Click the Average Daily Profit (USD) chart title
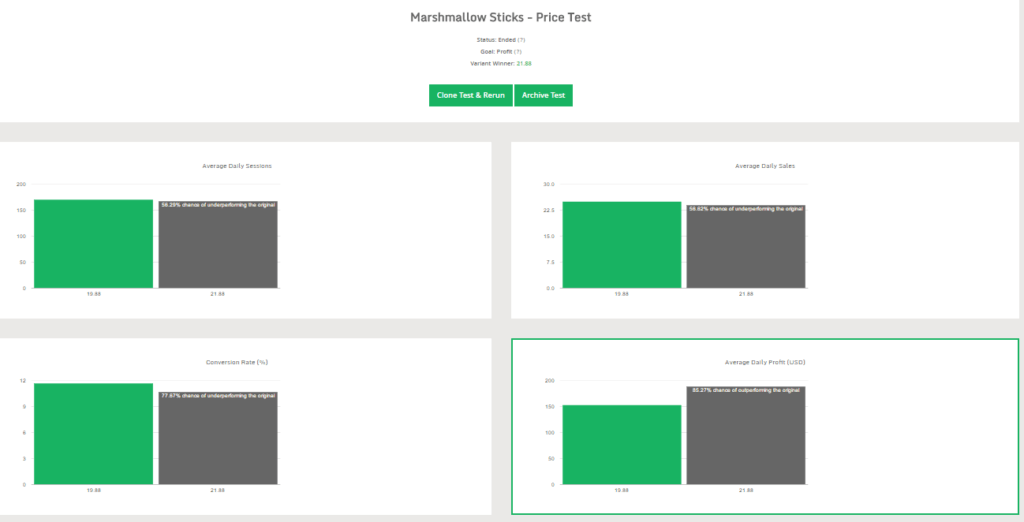 (765, 361)
